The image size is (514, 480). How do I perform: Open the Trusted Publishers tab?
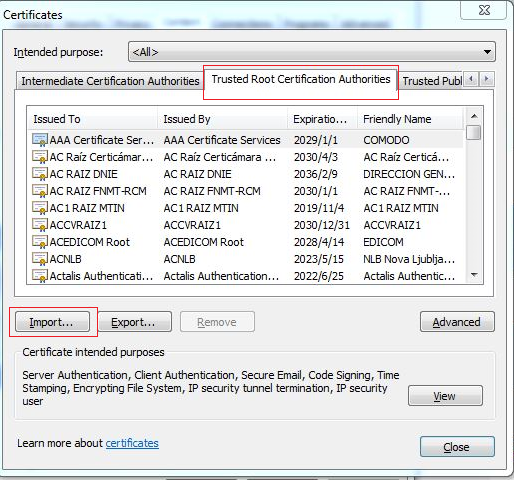(x=431, y=81)
